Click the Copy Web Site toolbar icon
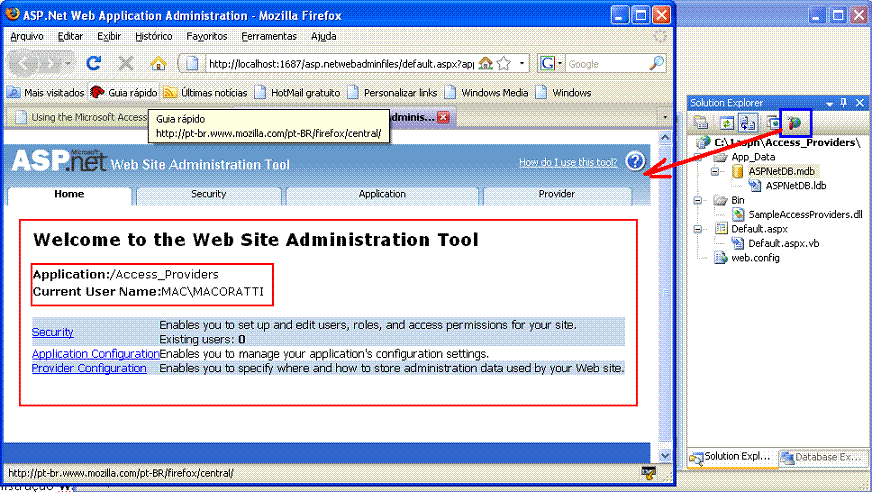 point(772,123)
